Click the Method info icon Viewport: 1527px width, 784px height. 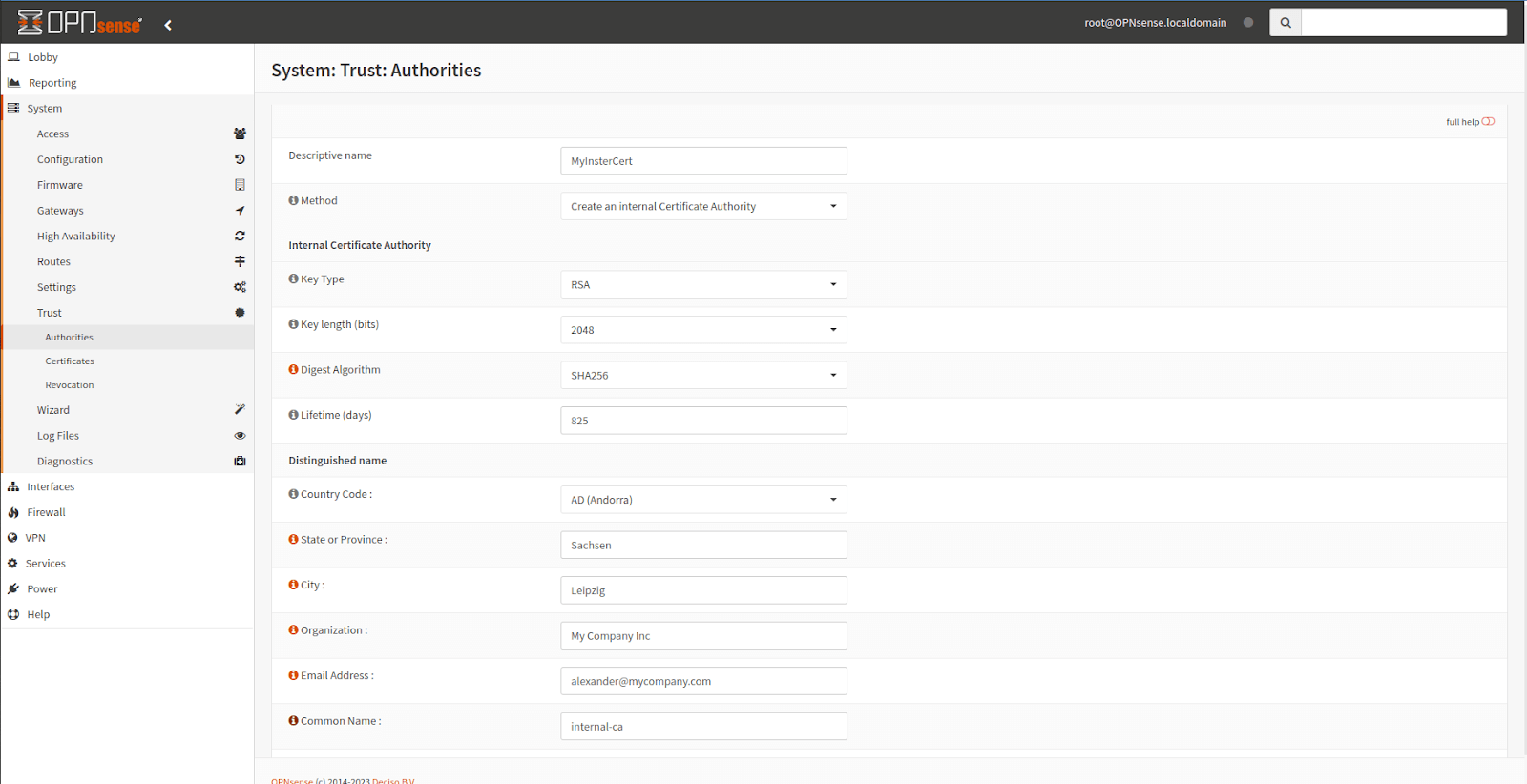click(293, 200)
